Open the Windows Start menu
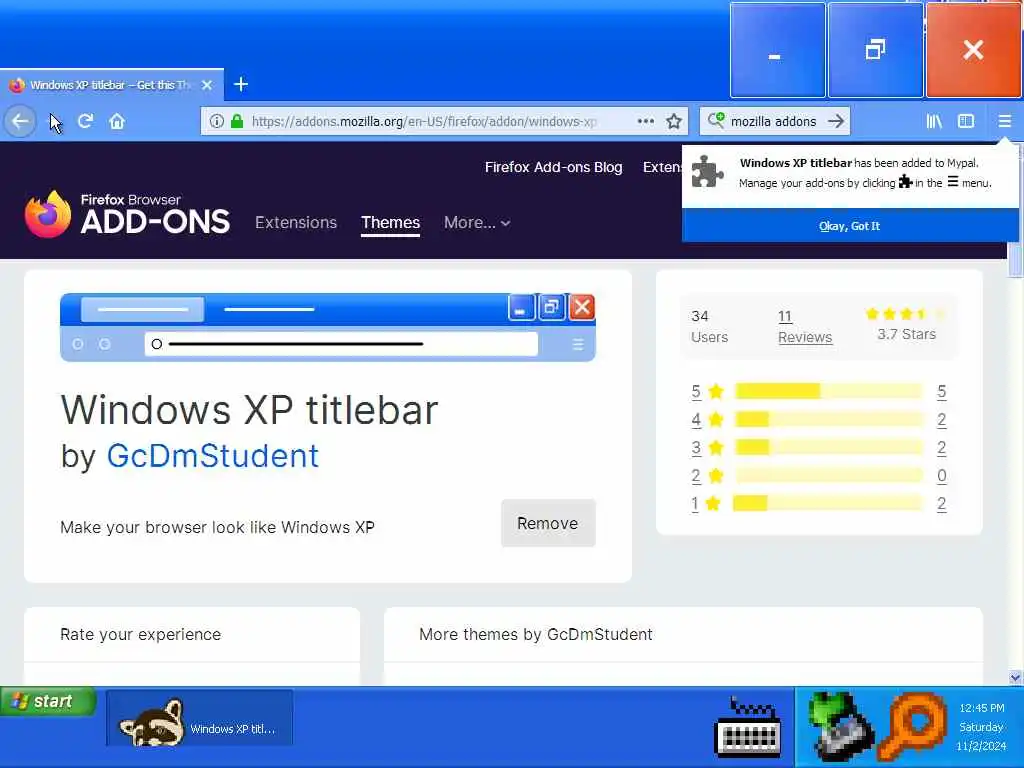The width and height of the screenshot is (1024, 768). pyautogui.click(x=48, y=701)
